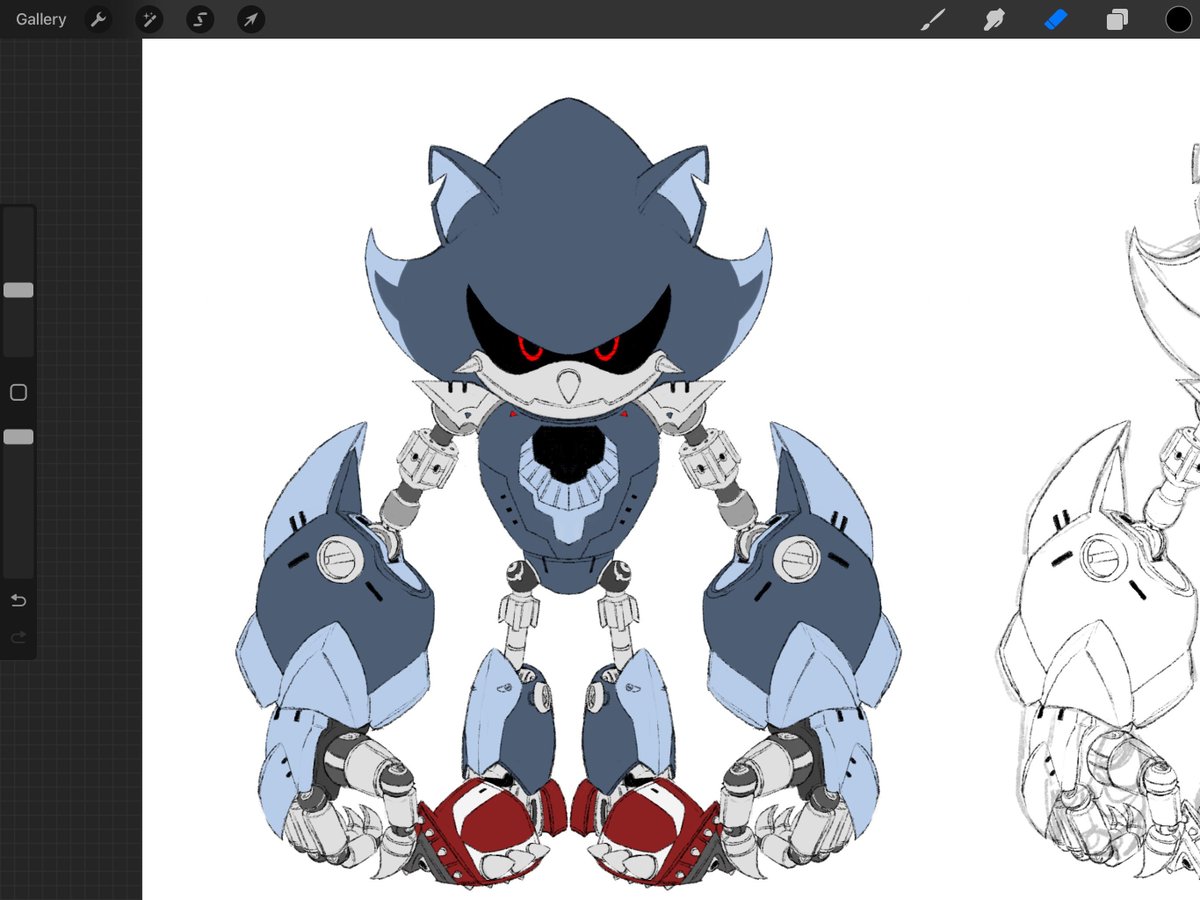Screen dimensions: 1200x900
Task: Adjust the brush size slider handle
Action: pos(18,290)
